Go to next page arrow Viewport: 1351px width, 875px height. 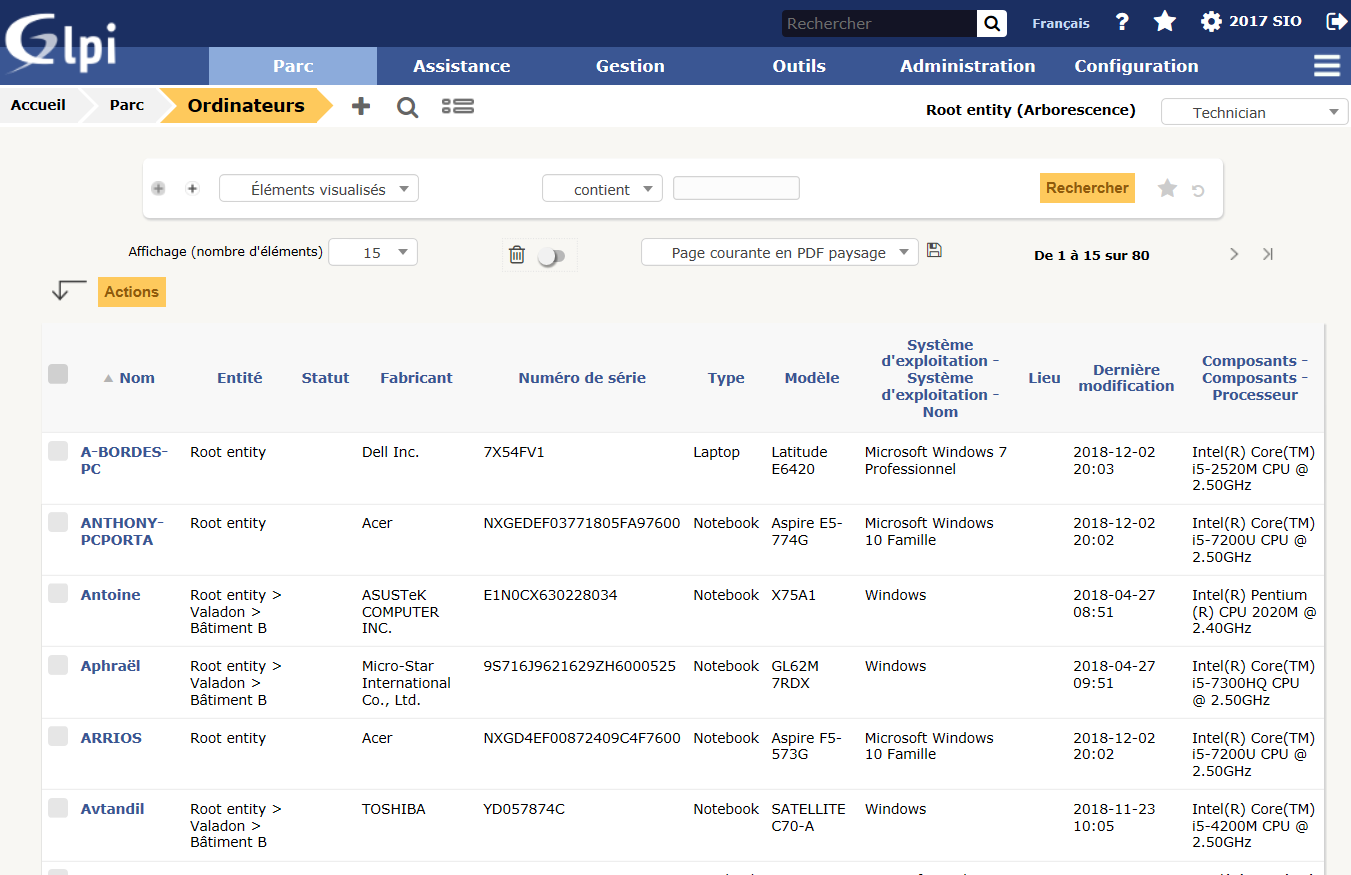[1234, 254]
